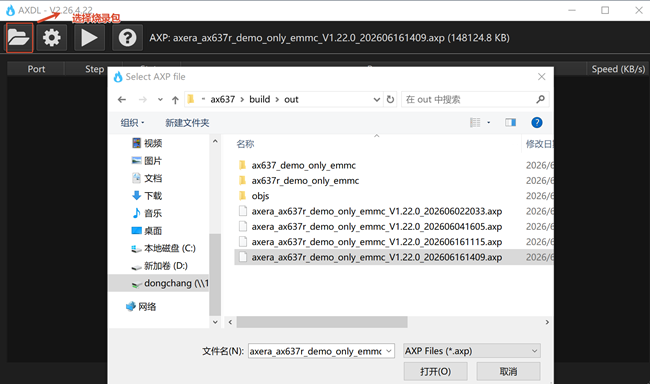
Task: Click the 打开(O) button
Action: (435, 371)
